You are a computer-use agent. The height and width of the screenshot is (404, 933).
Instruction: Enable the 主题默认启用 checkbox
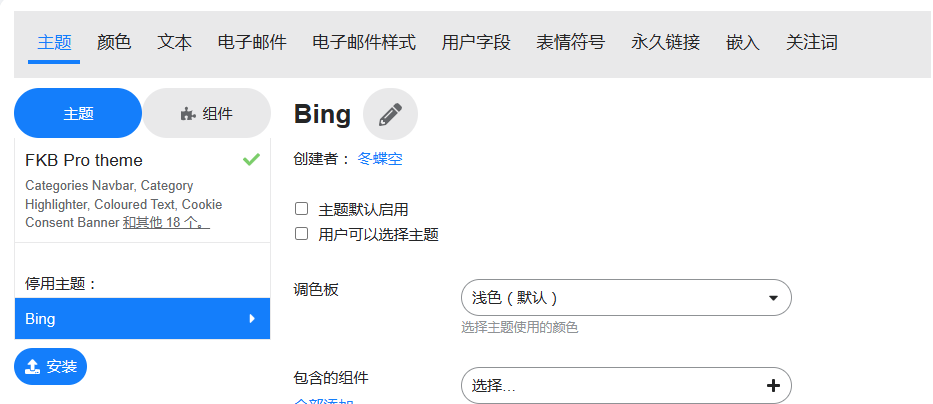click(x=301, y=209)
